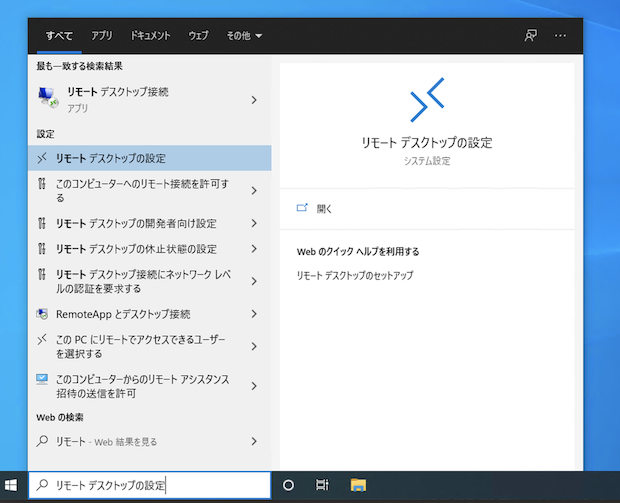Expand arrow for この PC にリモートでアクセスできるユーザー
The image size is (620, 503).
(254, 346)
